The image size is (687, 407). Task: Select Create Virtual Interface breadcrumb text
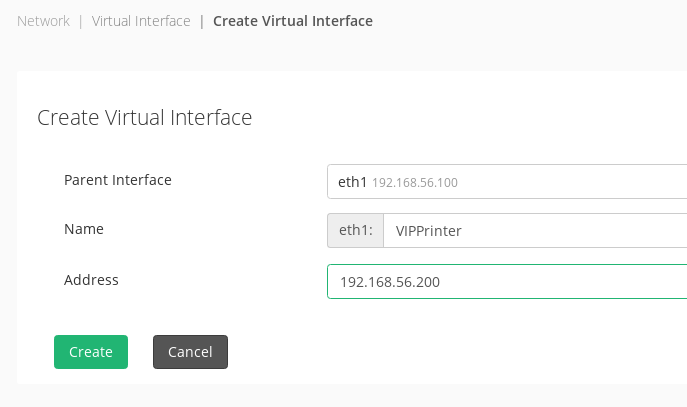293,21
